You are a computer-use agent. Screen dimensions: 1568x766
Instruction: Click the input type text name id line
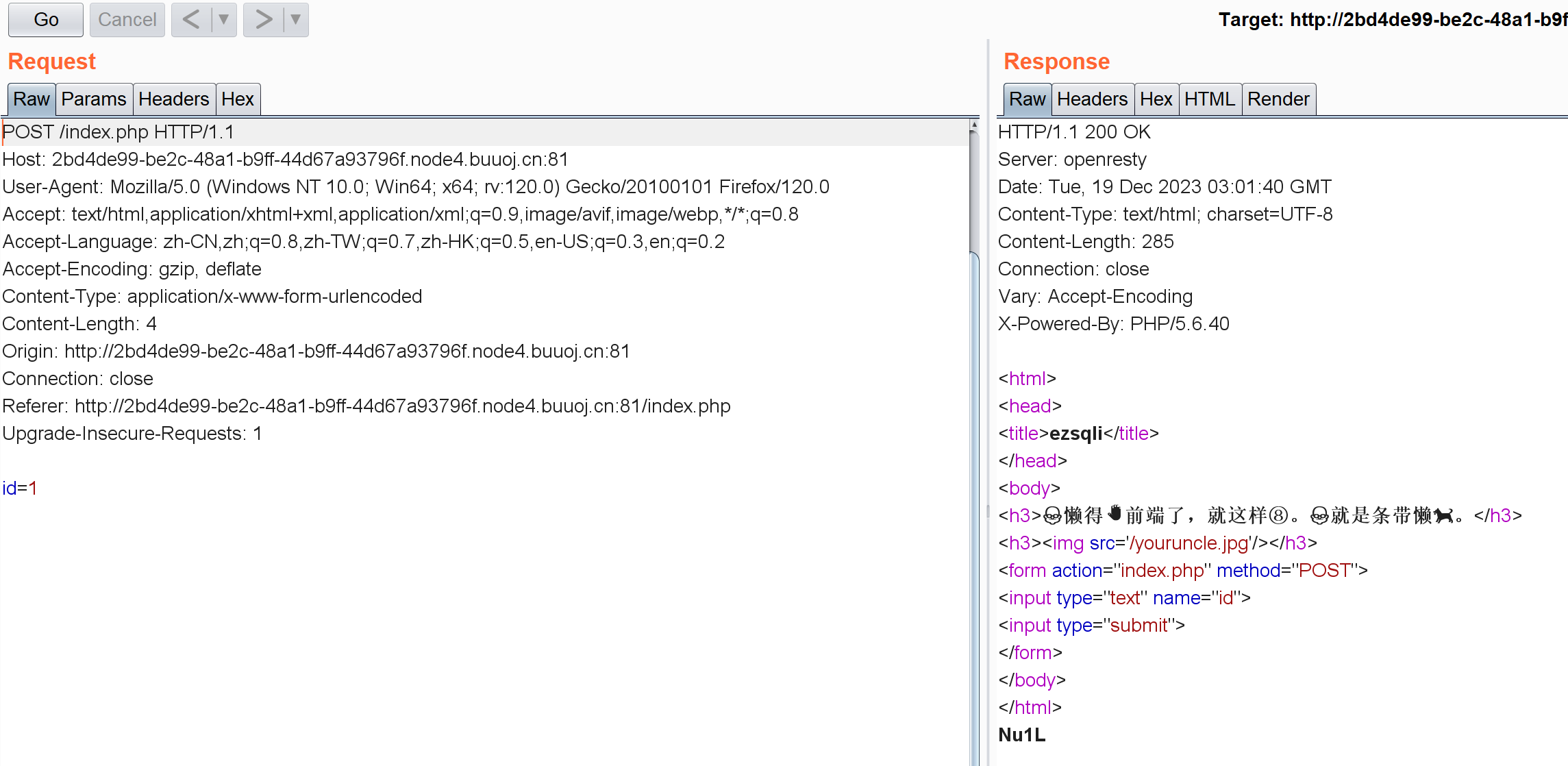1124,597
